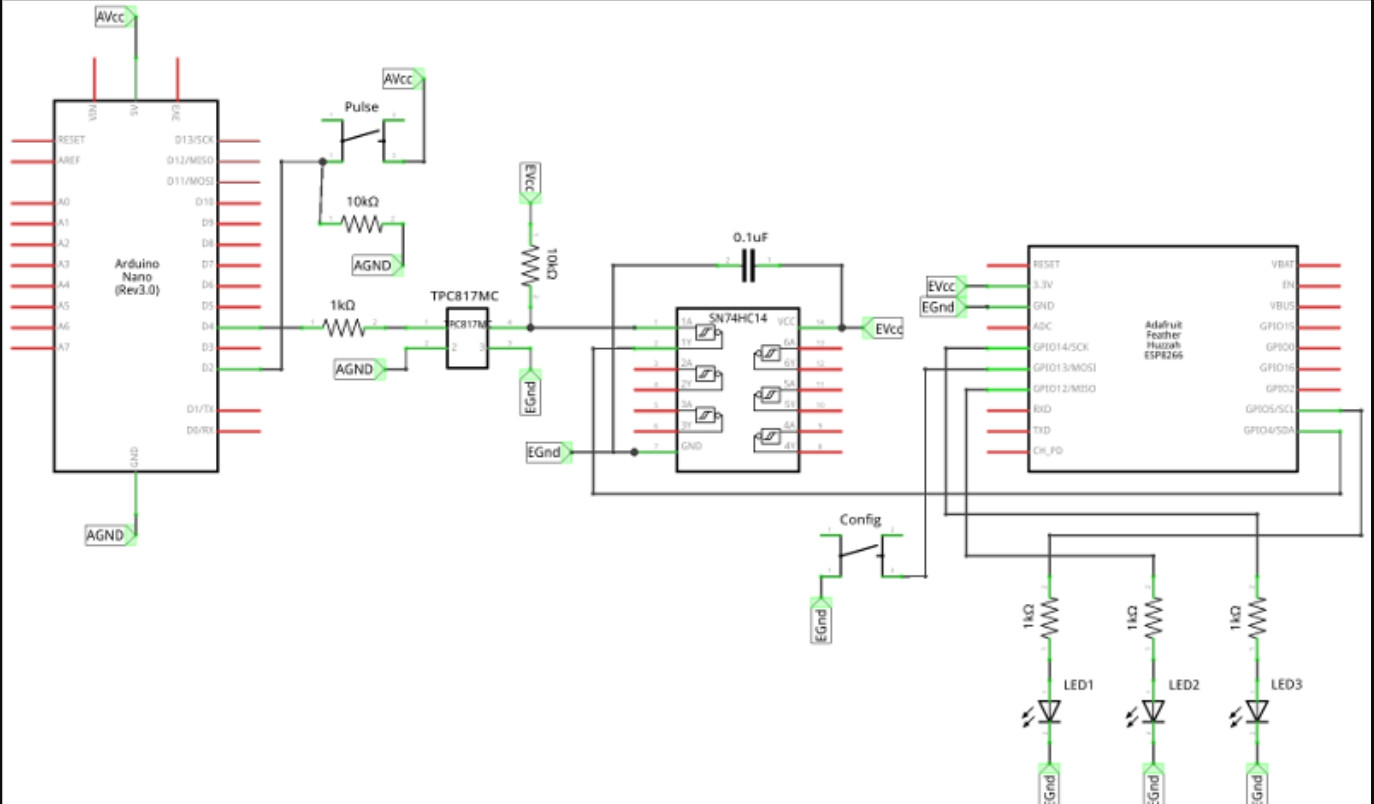Viewport: 1374px width, 804px height.
Task: Select the AVcc net label above Arduino 5V pin
Action: tap(116, 17)
